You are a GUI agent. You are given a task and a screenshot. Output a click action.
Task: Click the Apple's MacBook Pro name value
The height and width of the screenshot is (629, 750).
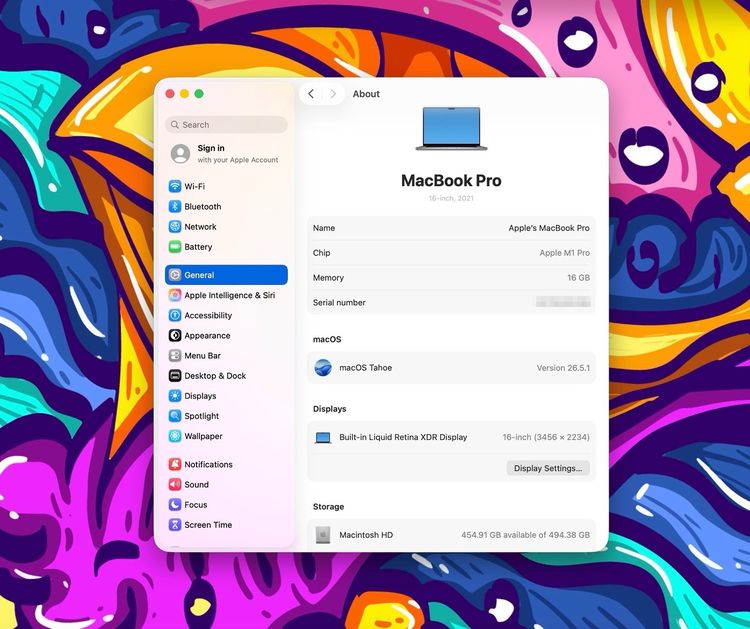(x=549, y=228)
